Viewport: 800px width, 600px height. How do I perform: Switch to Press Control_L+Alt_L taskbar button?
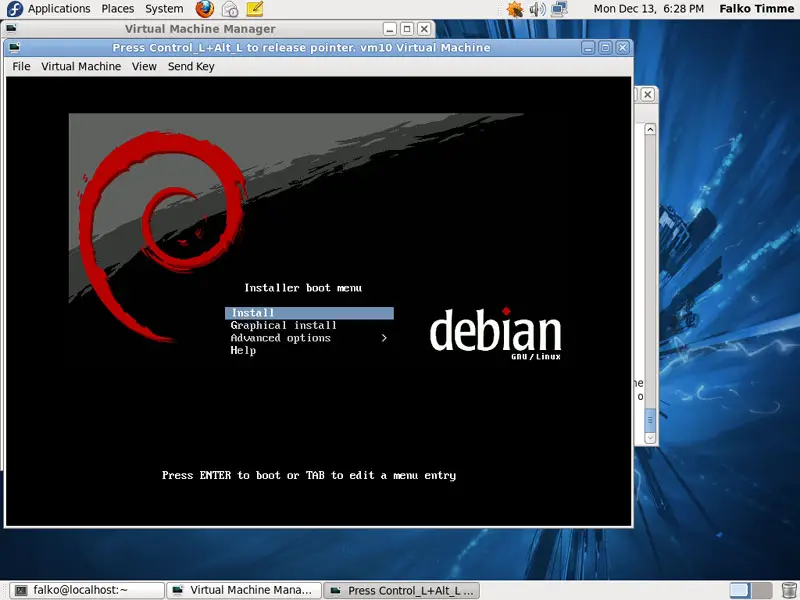pyautogui.click(x=402, y=590)
